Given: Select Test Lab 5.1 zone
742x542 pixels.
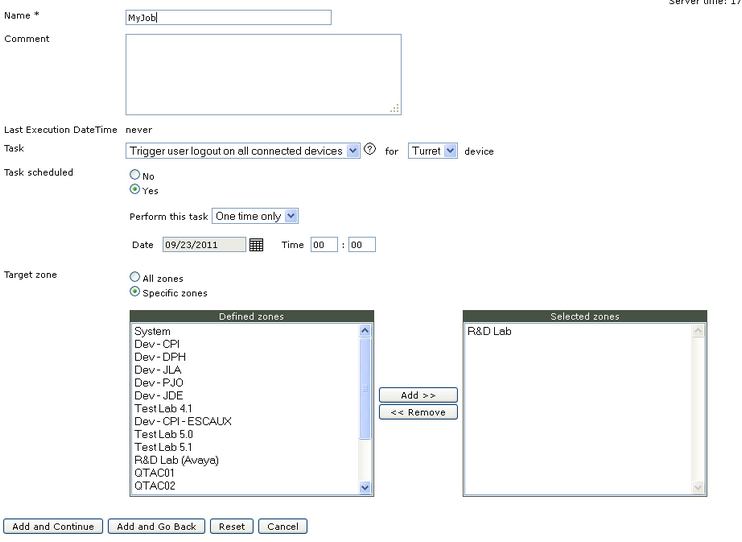Looking at the screenshot, I should tap(246, 447).
